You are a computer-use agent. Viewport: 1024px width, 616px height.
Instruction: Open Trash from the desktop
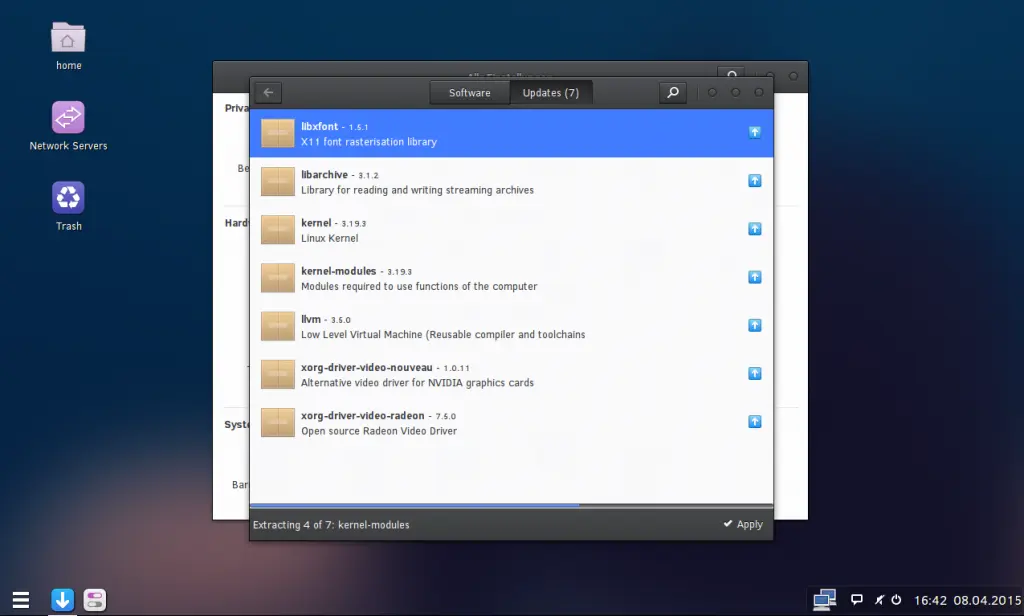(67, 197)
